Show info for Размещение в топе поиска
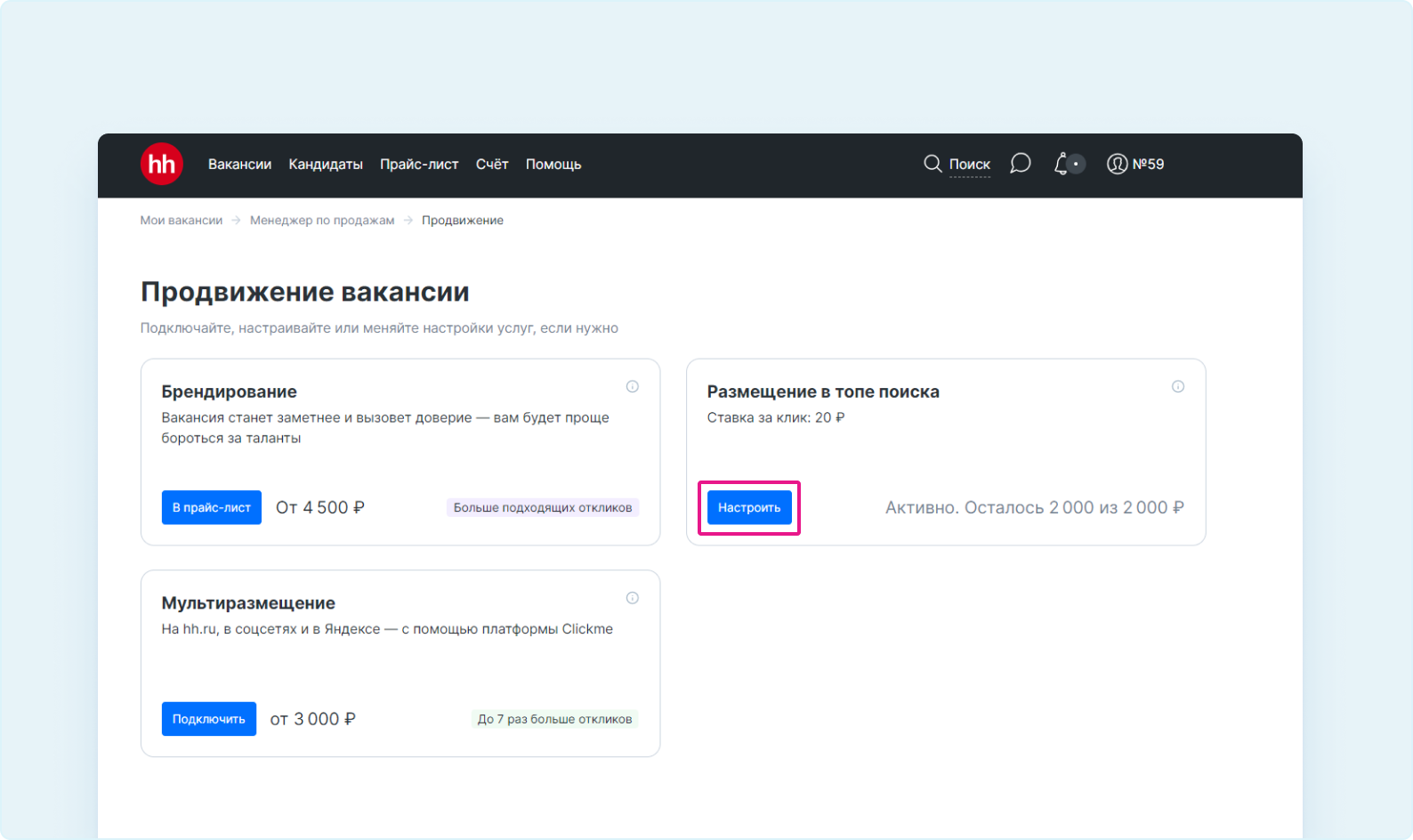 tap(1178, 386)
